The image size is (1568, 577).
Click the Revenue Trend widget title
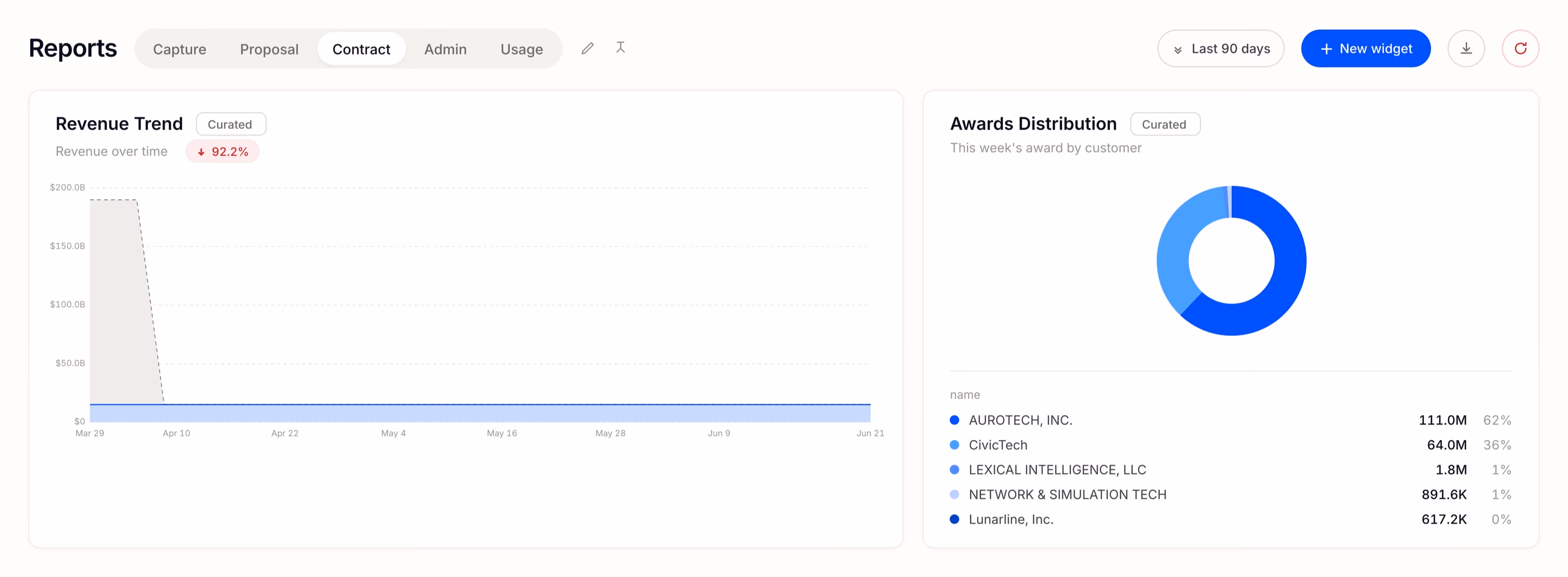[x=119, y=124]
